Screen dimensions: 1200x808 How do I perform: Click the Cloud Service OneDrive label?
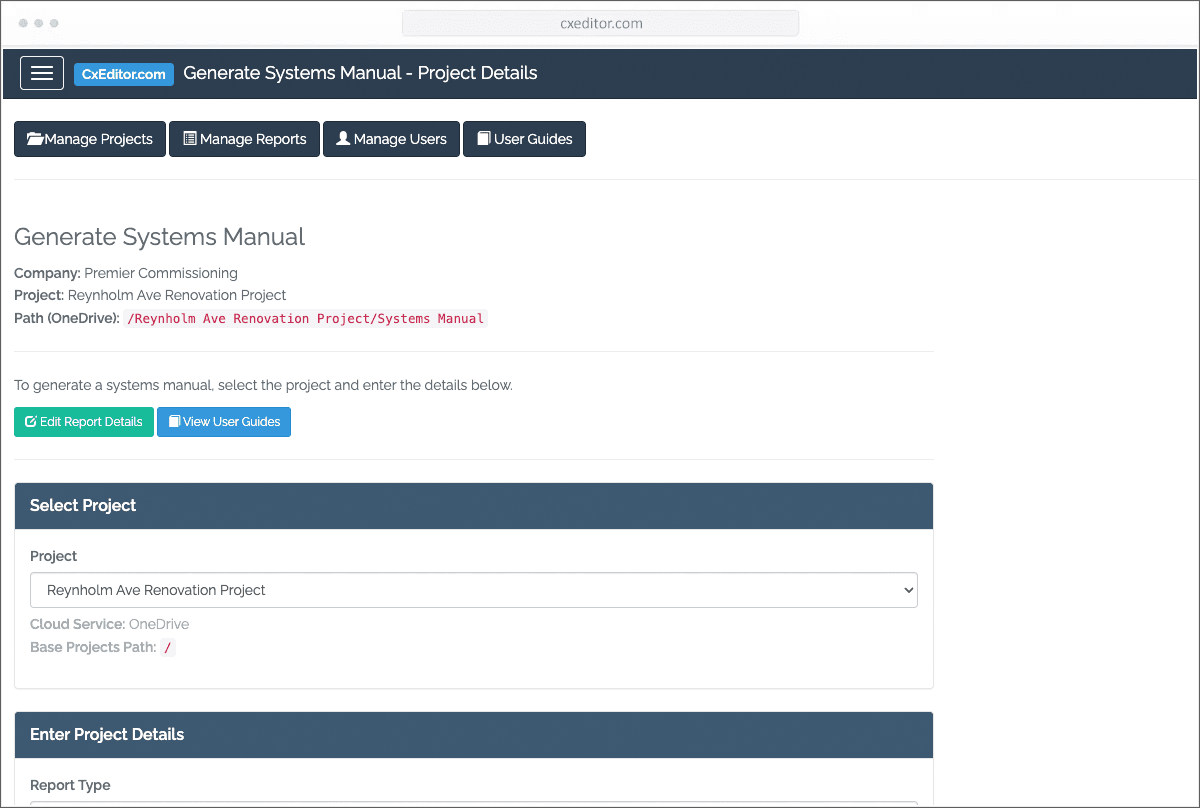point(109,624)
